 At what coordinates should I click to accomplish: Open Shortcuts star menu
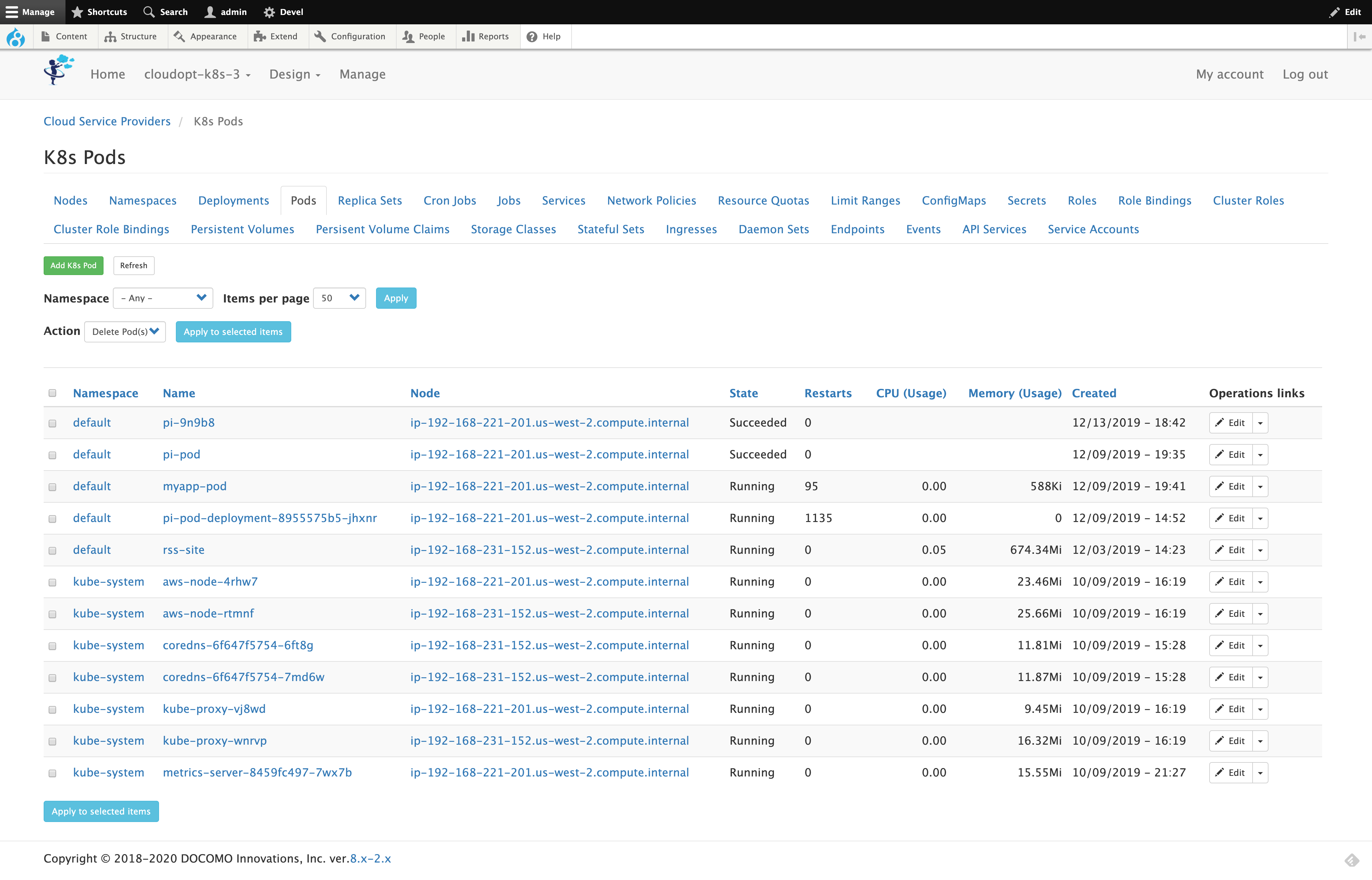99,12
